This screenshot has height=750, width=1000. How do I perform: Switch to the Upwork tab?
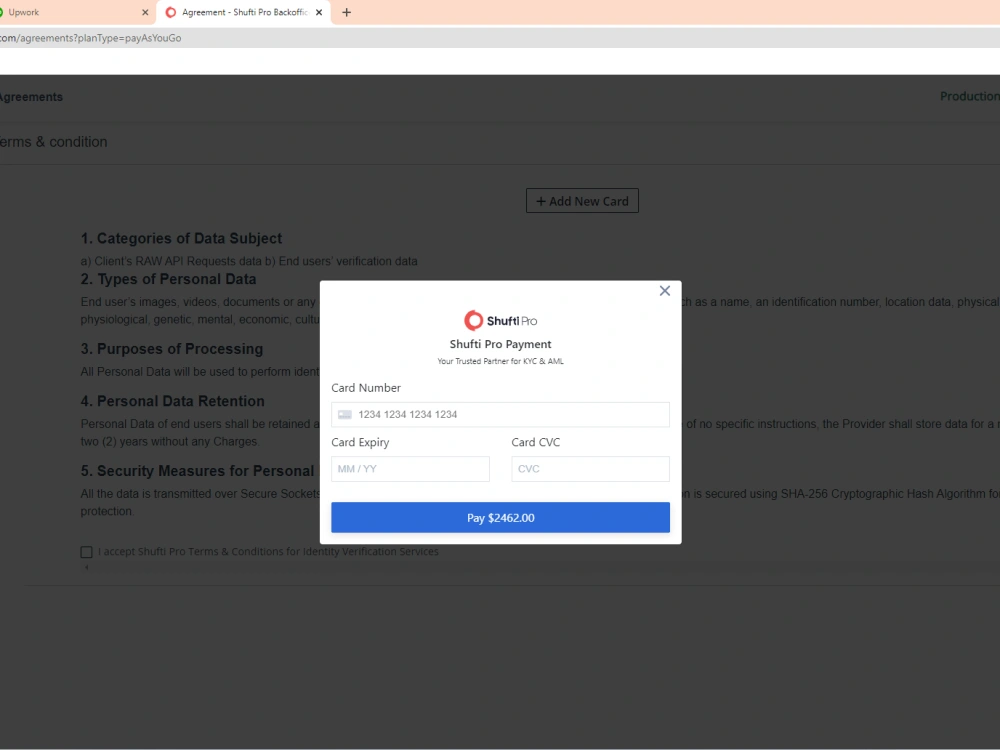pos(70,14)
